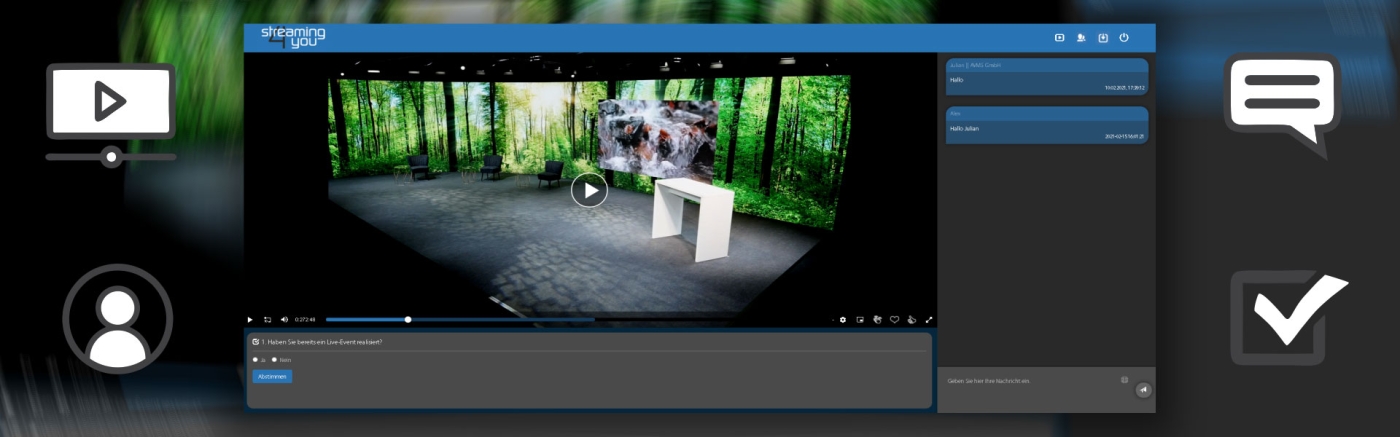Open the video stream icon in header
This screenshot has width=1400, height=437.
click(1060, 38)
